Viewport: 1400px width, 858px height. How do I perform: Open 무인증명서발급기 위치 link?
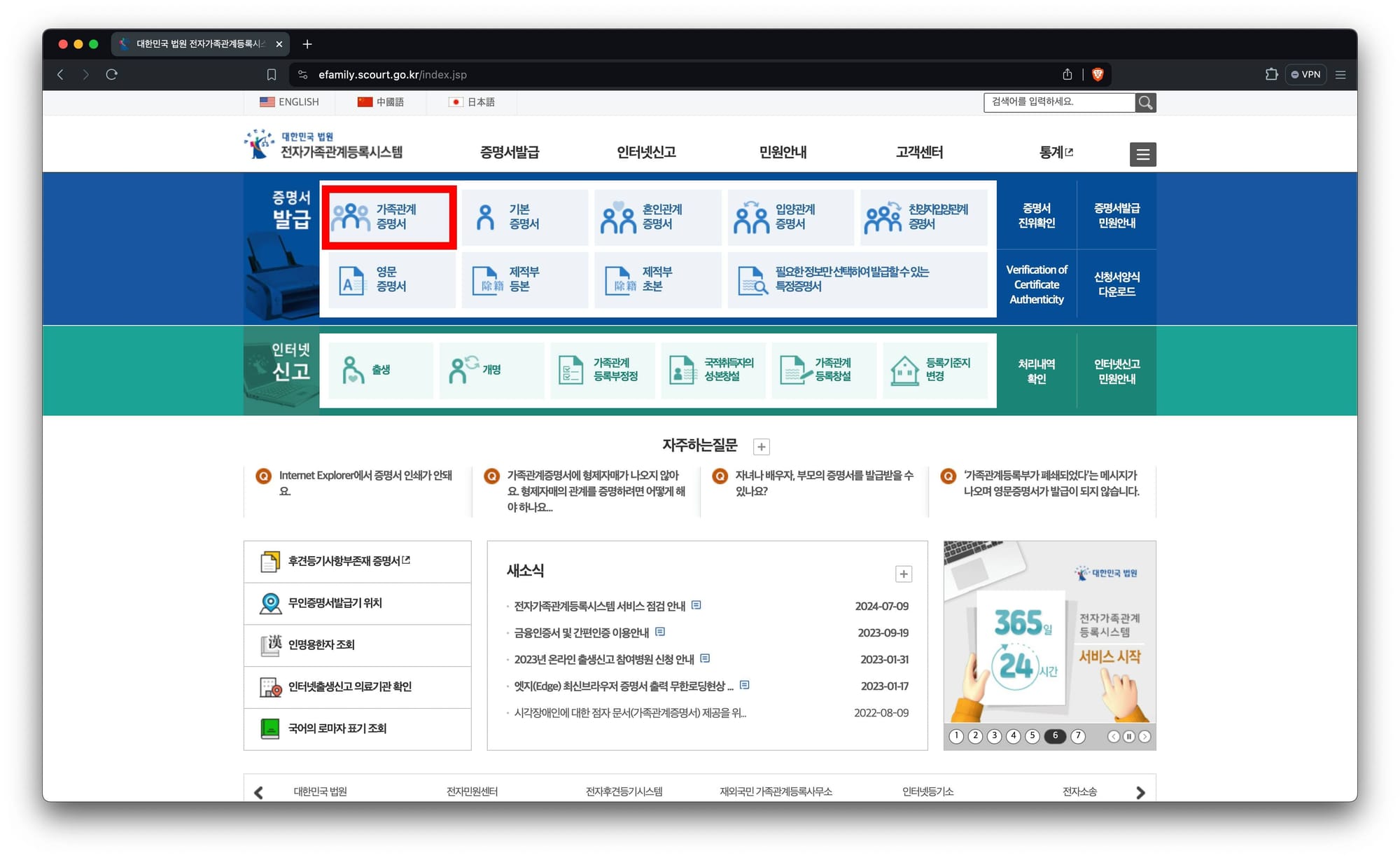(357, 603)
